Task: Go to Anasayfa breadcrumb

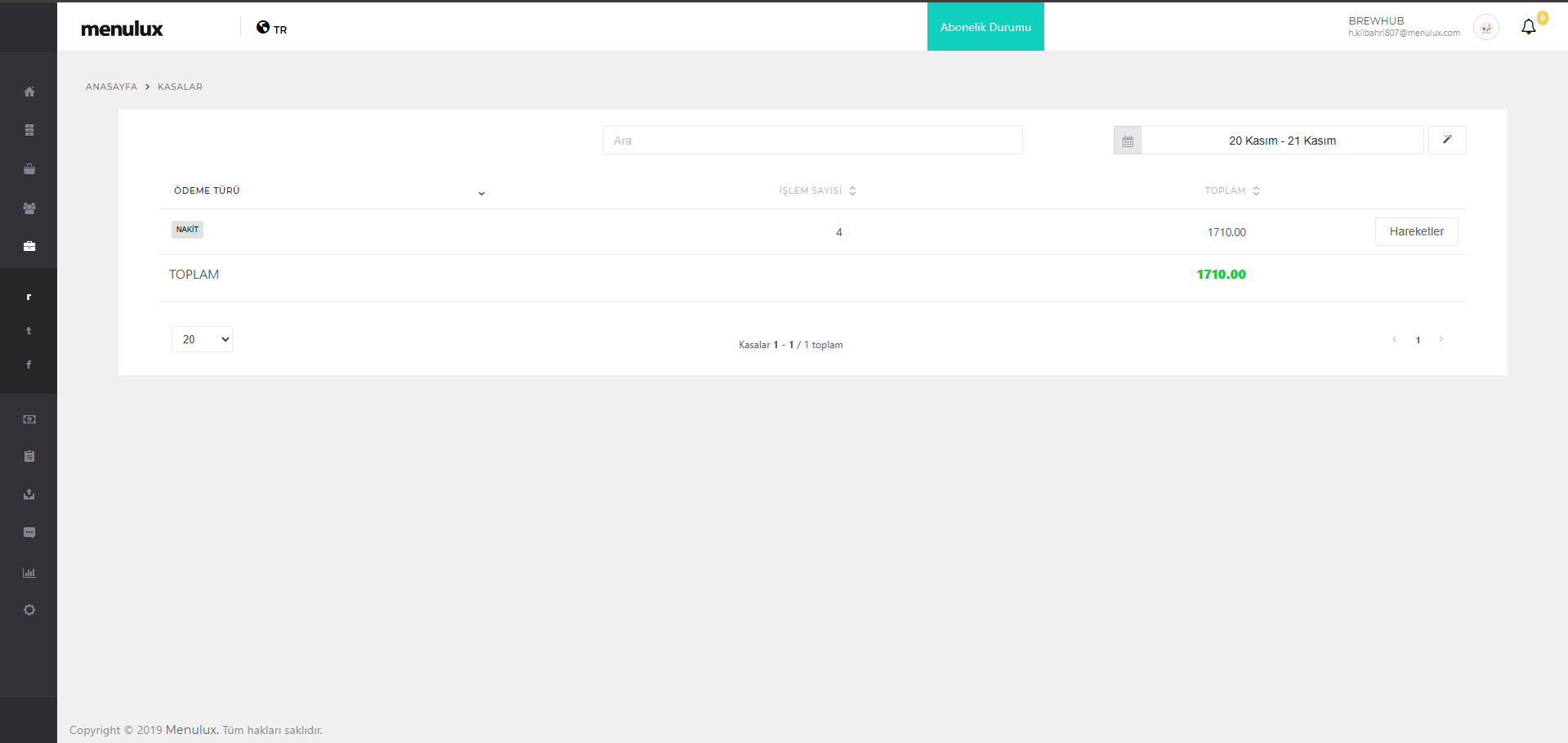Action: 111,87
